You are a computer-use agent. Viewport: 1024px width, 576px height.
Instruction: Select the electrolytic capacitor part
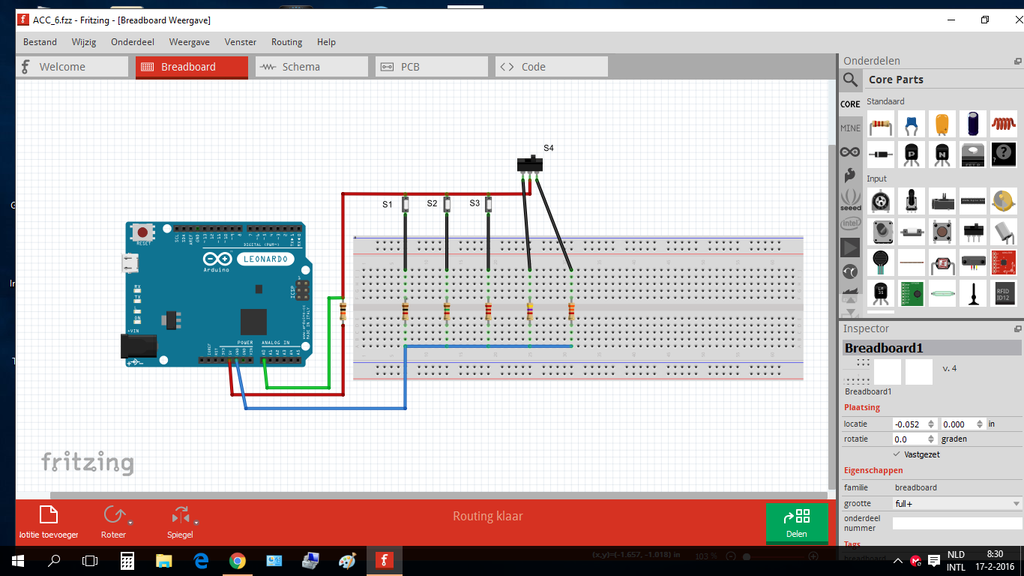[x=972, y=125]
